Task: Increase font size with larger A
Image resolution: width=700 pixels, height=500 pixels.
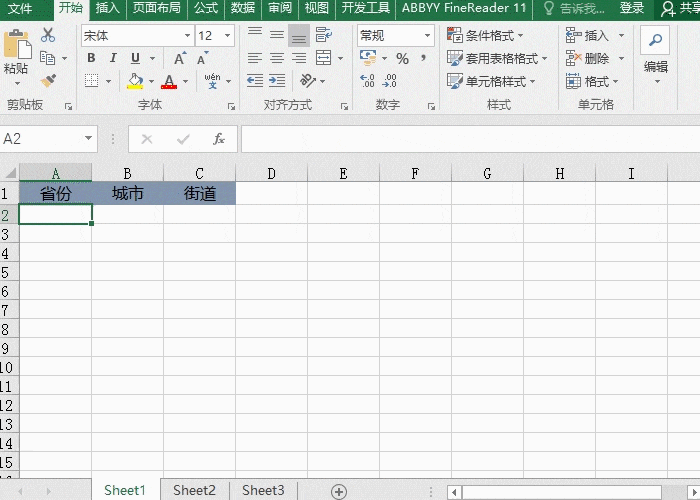Action: [x=179, y=58]
